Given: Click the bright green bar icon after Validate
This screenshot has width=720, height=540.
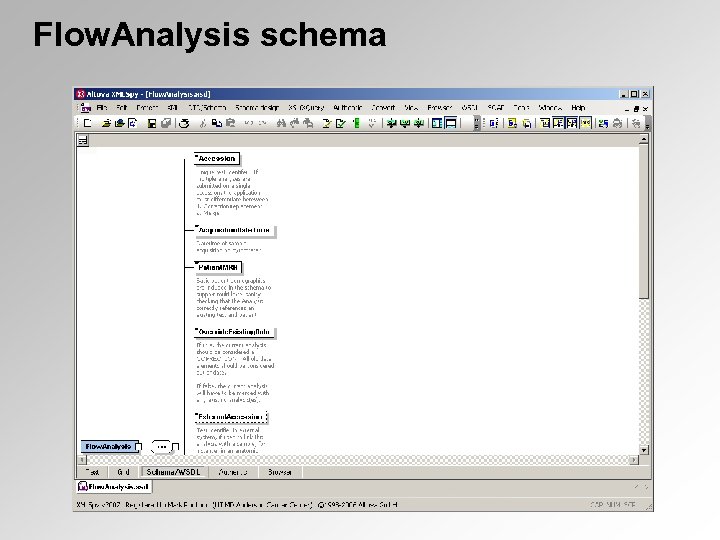Looking at the screenshot, I should click(356, 123).
